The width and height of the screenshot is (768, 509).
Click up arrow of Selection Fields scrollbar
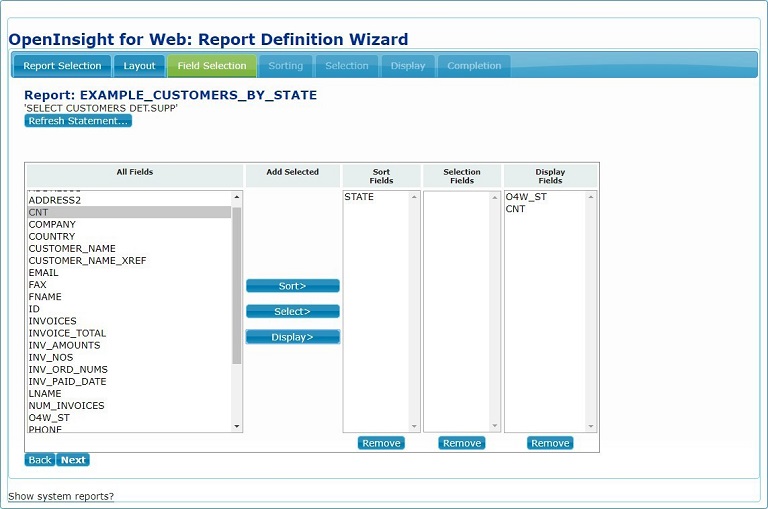coord(495,197)
